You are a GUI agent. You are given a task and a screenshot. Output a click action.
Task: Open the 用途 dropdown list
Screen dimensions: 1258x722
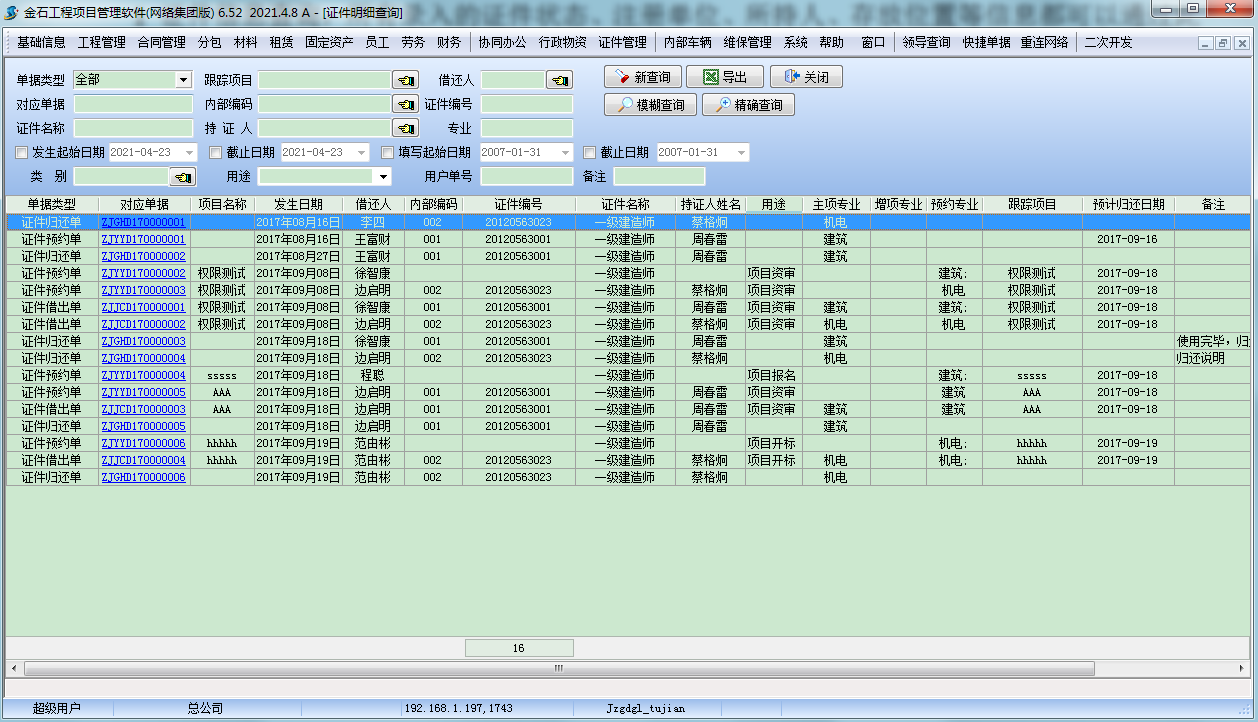tap(382, 177)
